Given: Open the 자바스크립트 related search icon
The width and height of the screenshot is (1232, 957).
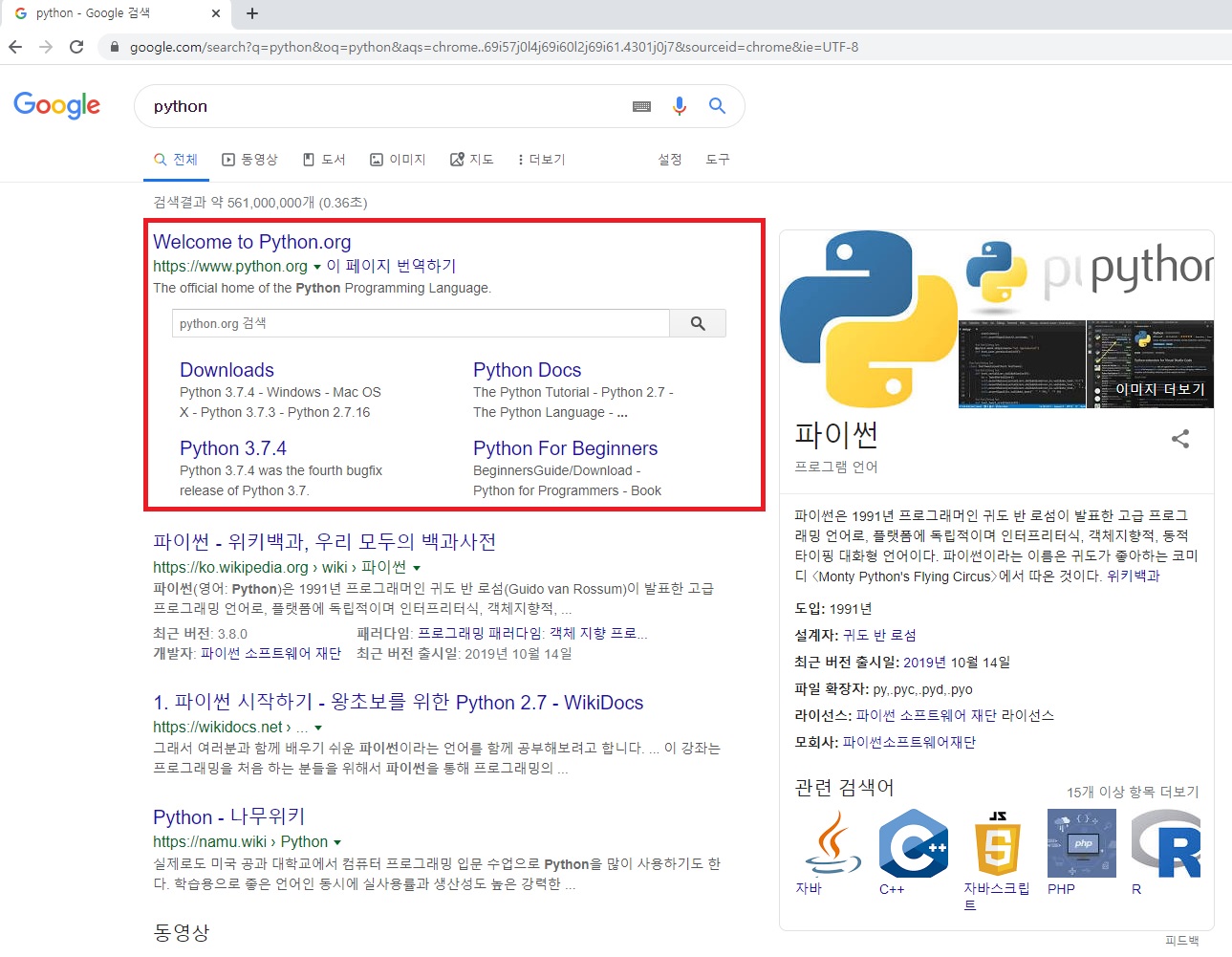Looking at the screenshot, I should [998, 843].
